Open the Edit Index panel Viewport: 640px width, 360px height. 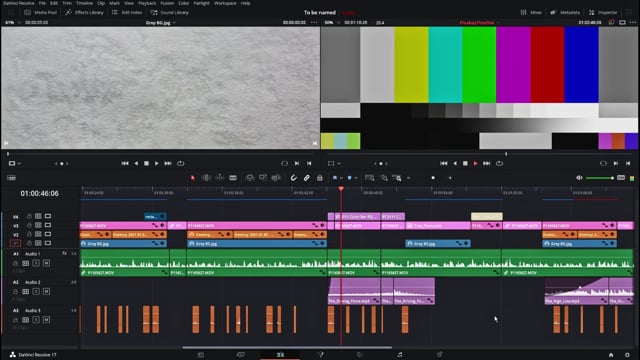tap(127, 12)
